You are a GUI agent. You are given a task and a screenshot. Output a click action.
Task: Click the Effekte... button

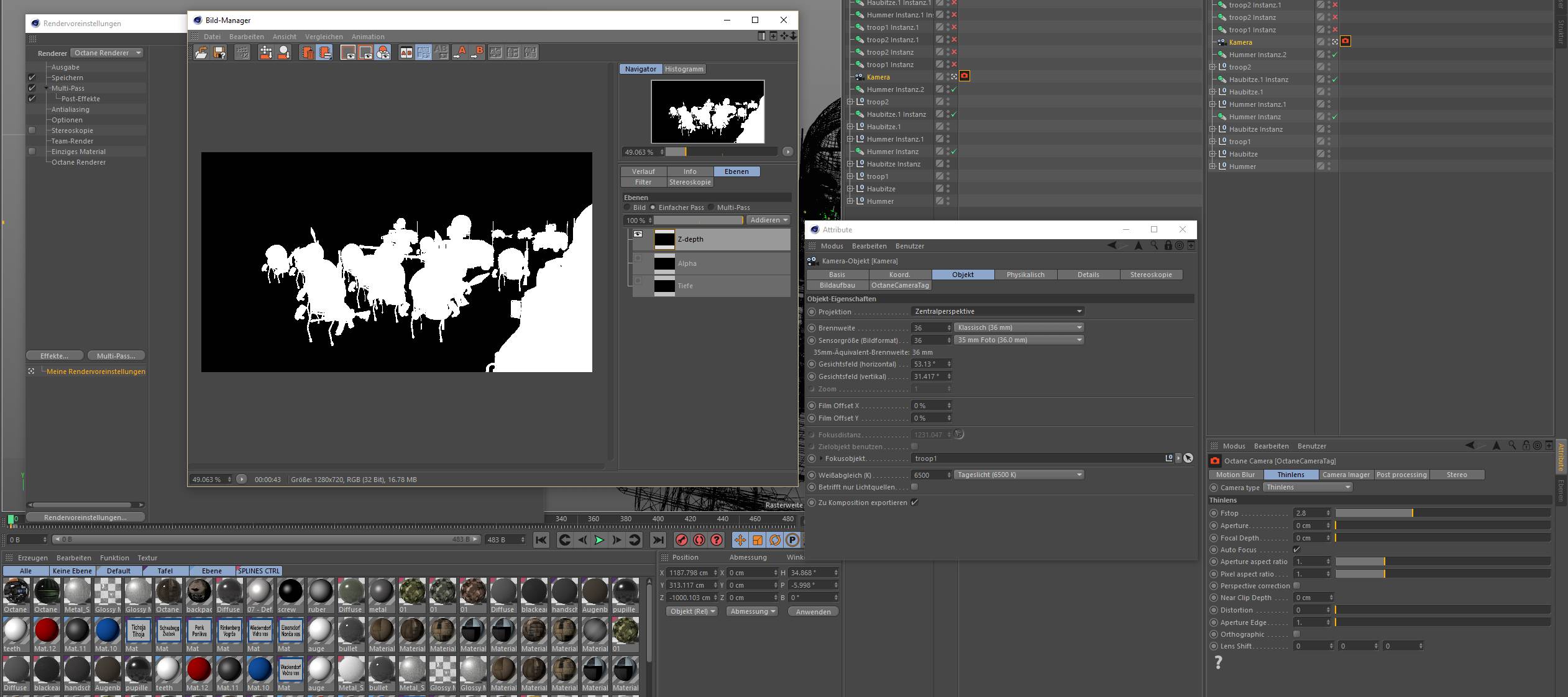tap(55, 356)
